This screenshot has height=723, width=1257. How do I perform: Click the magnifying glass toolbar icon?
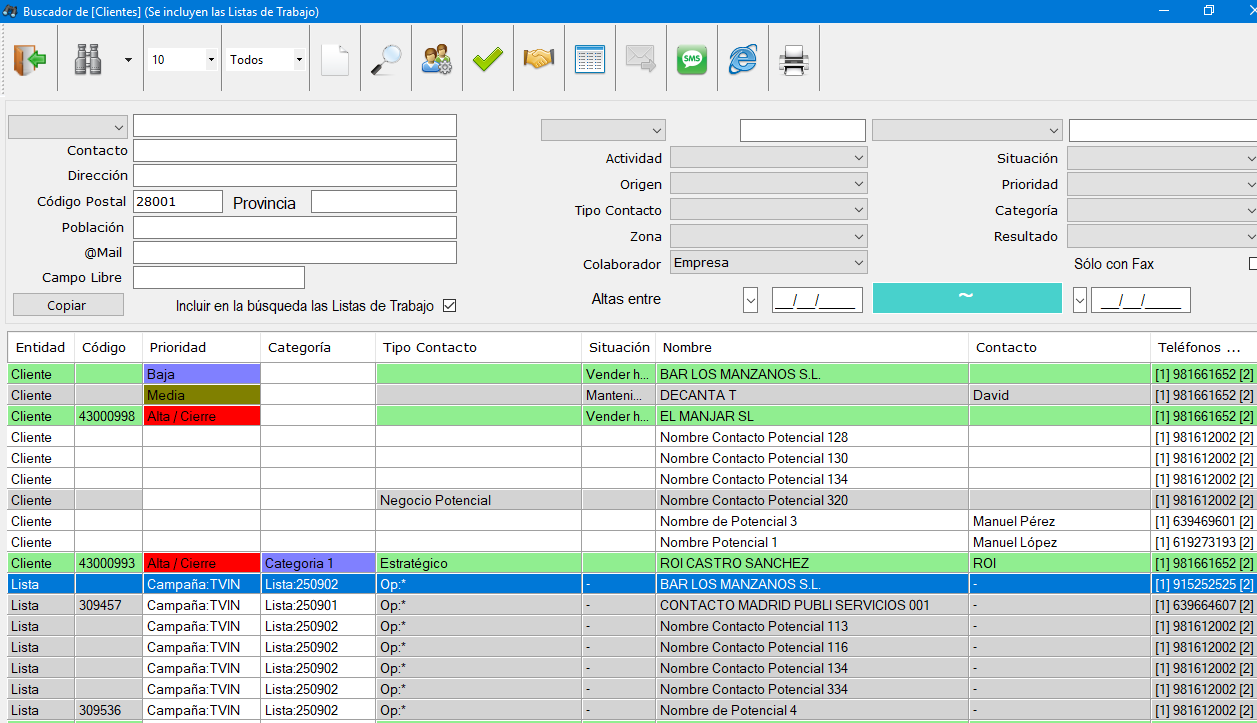(x=385, y=60)
